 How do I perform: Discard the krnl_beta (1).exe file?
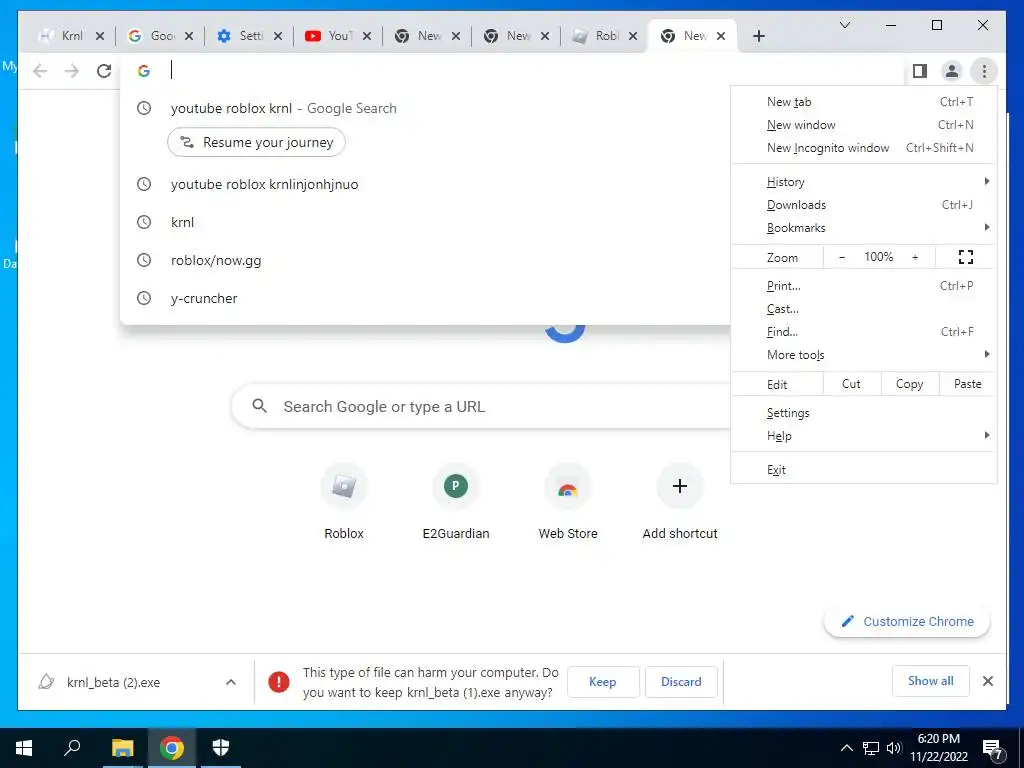[681, 682]
